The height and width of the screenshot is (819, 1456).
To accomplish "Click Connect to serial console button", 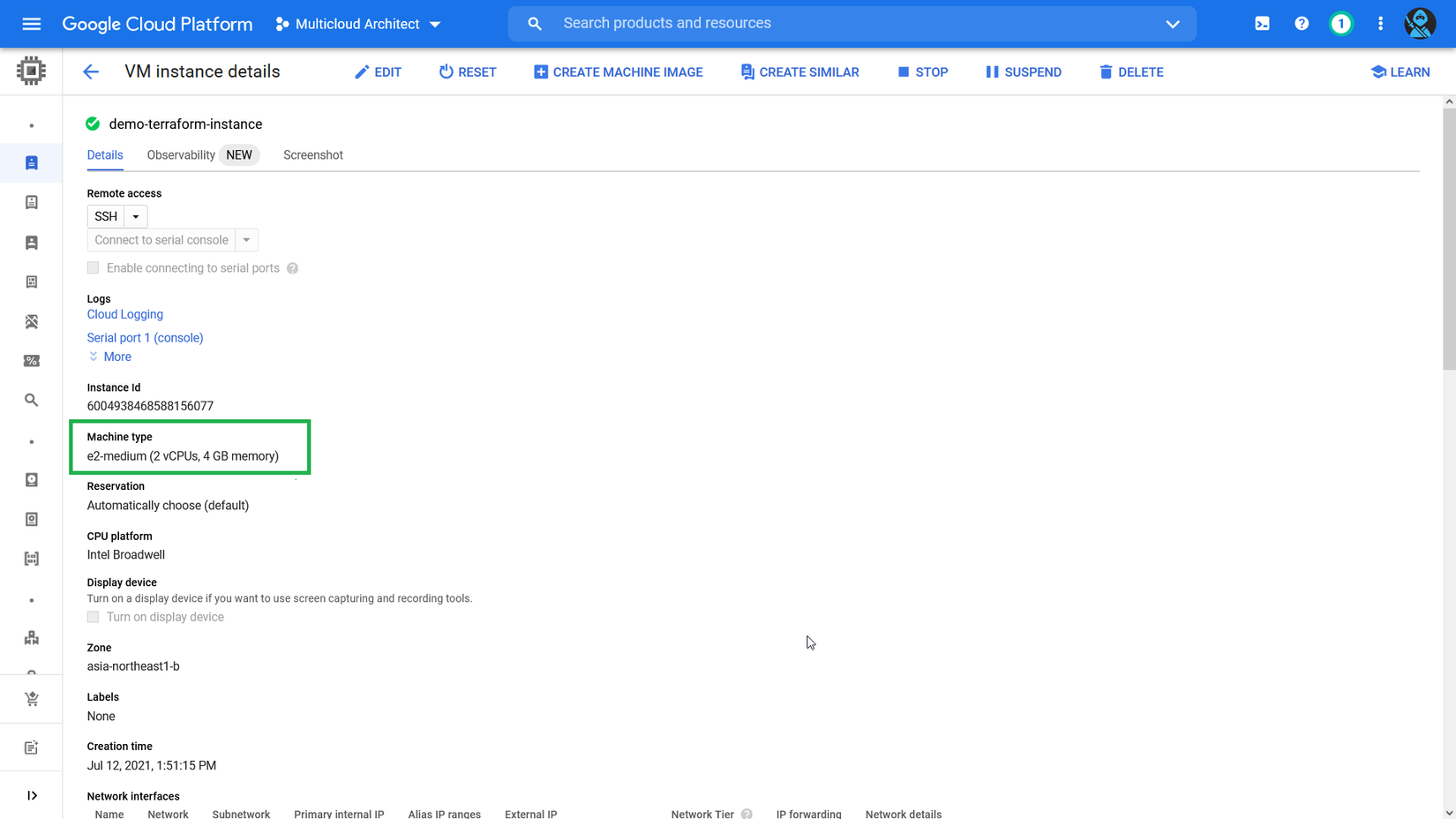I will coord(161,240).
